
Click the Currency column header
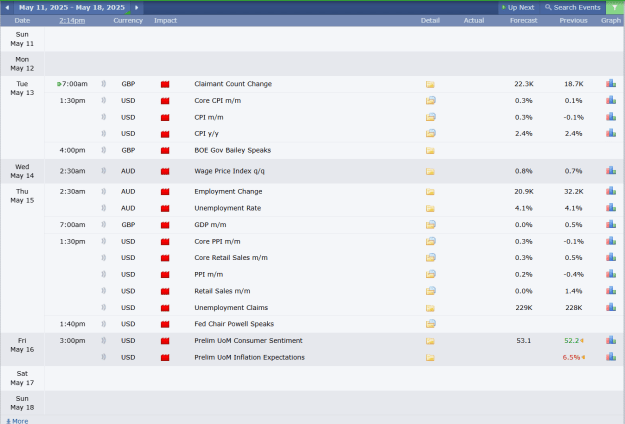coord(128,20)
